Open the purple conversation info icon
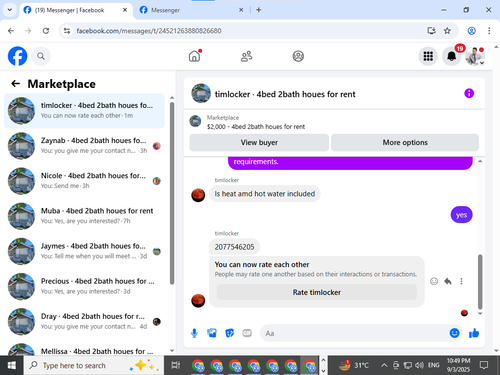 pos(469,93)
